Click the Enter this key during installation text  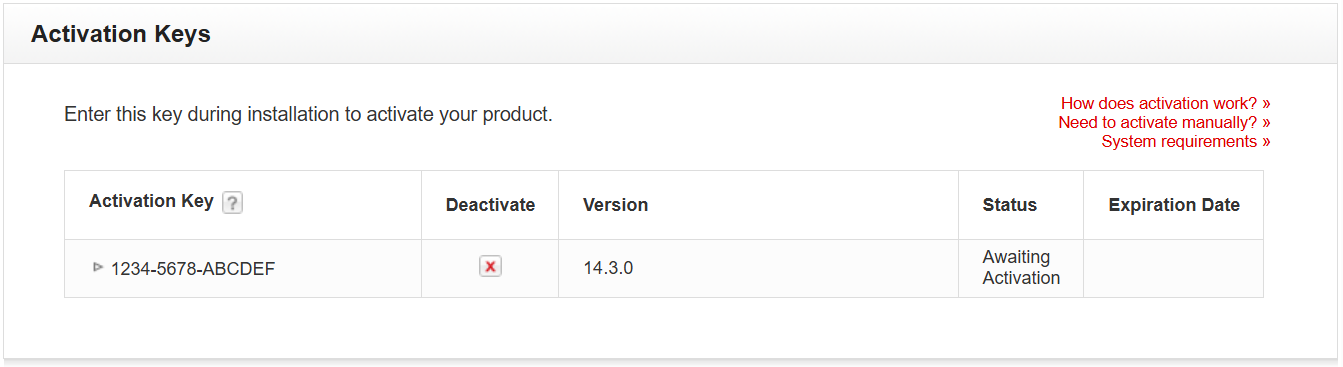pyautogui.click(x=308, y=114)
